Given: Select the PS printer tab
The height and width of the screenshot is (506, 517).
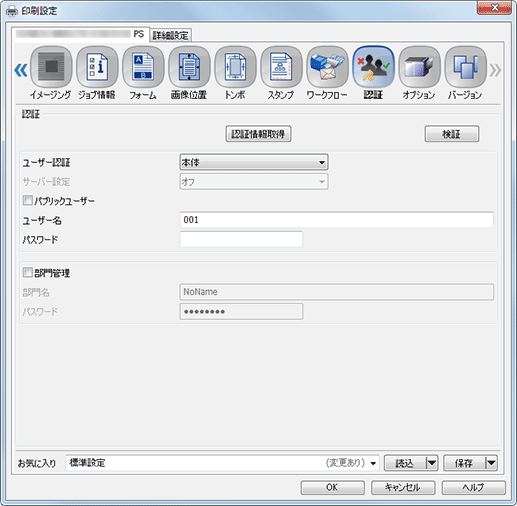Looking at the screenshot, I should coord(80,34).
